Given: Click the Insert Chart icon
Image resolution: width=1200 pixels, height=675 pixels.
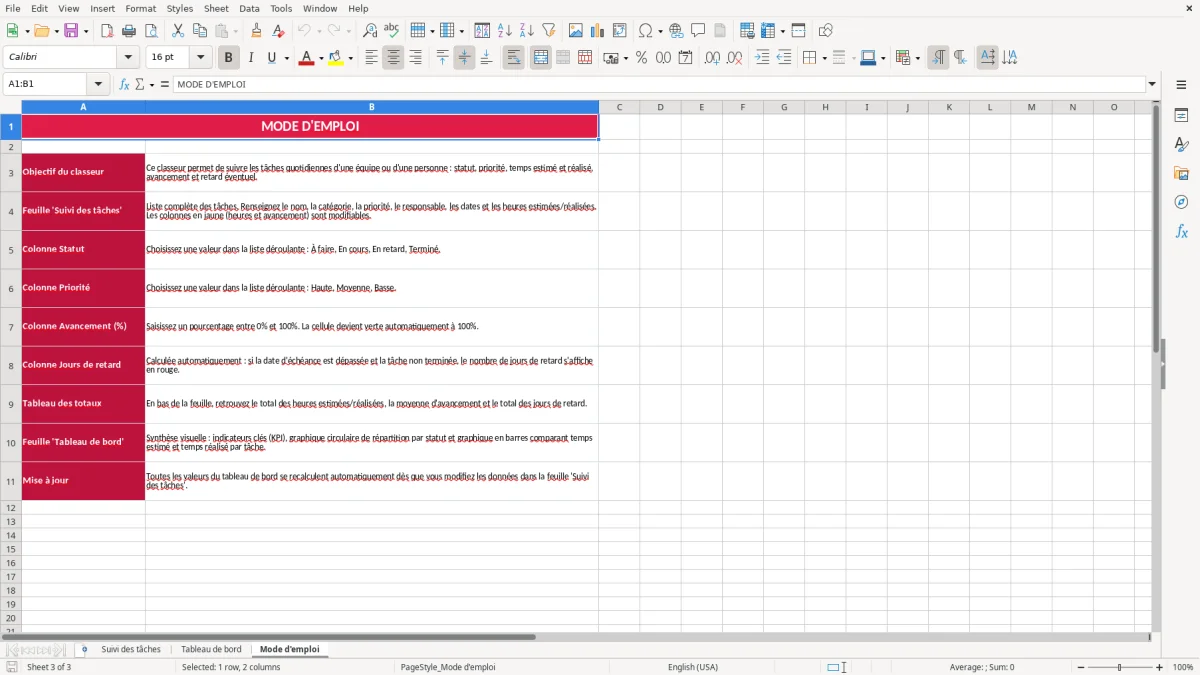Looking at the screenshot, I should coord(598,31).
